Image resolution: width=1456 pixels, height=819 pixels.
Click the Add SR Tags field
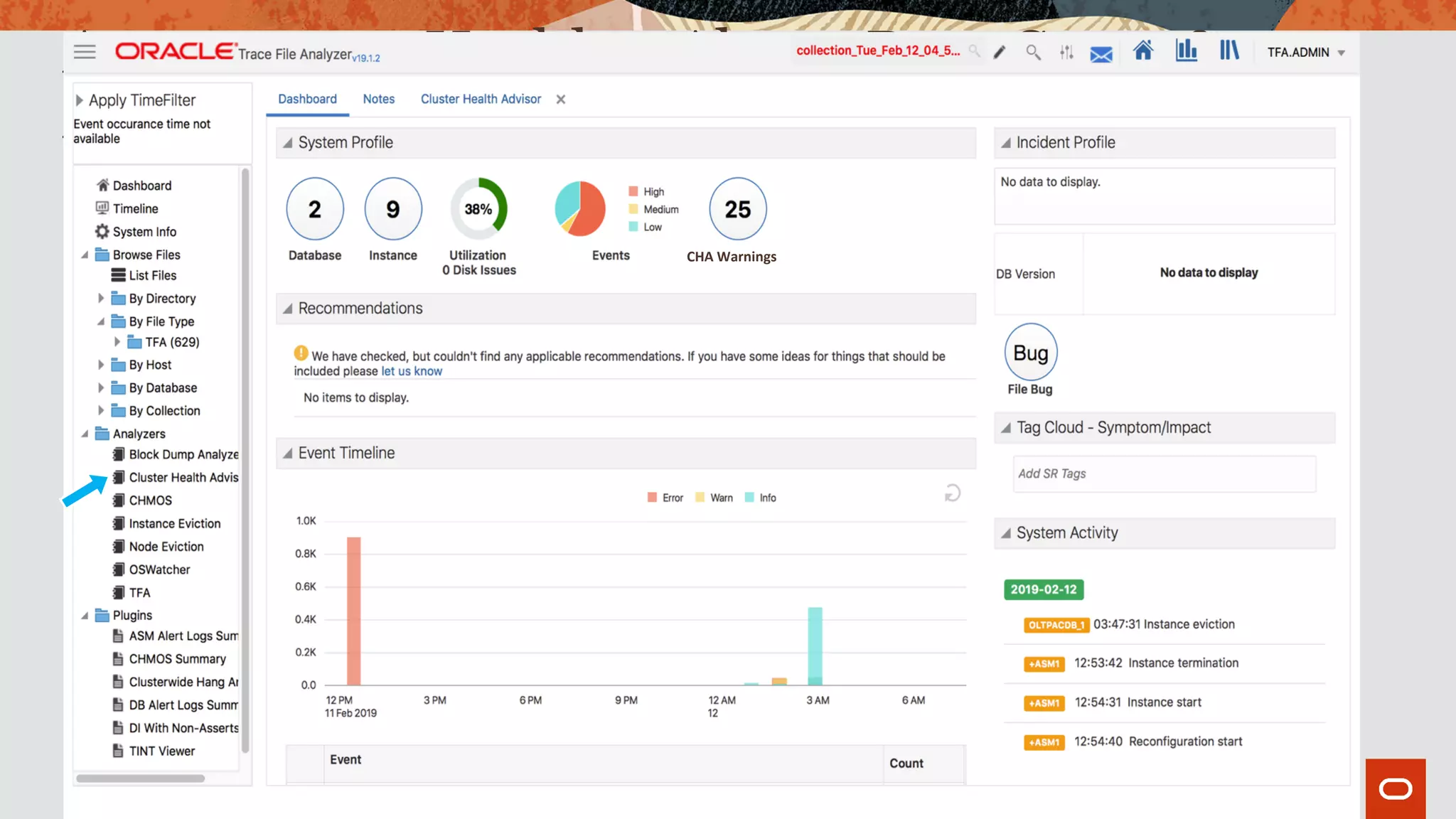click(x=1164, y=473)
